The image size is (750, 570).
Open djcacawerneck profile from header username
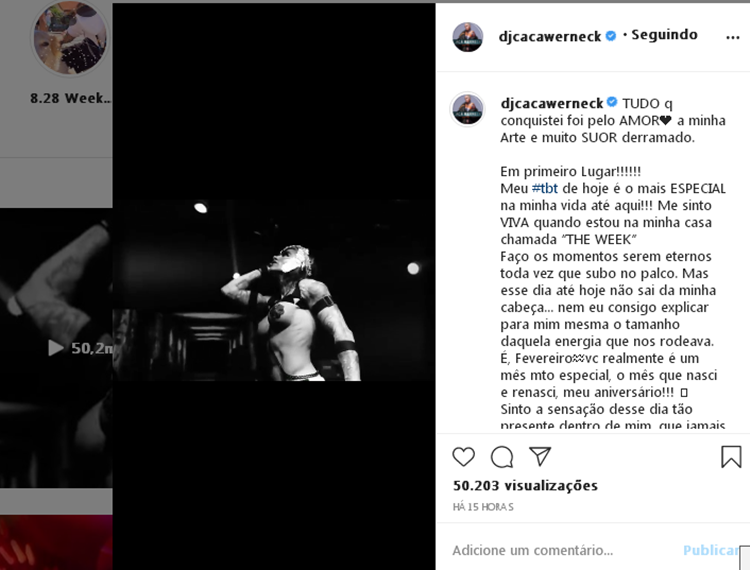(550, 36)
